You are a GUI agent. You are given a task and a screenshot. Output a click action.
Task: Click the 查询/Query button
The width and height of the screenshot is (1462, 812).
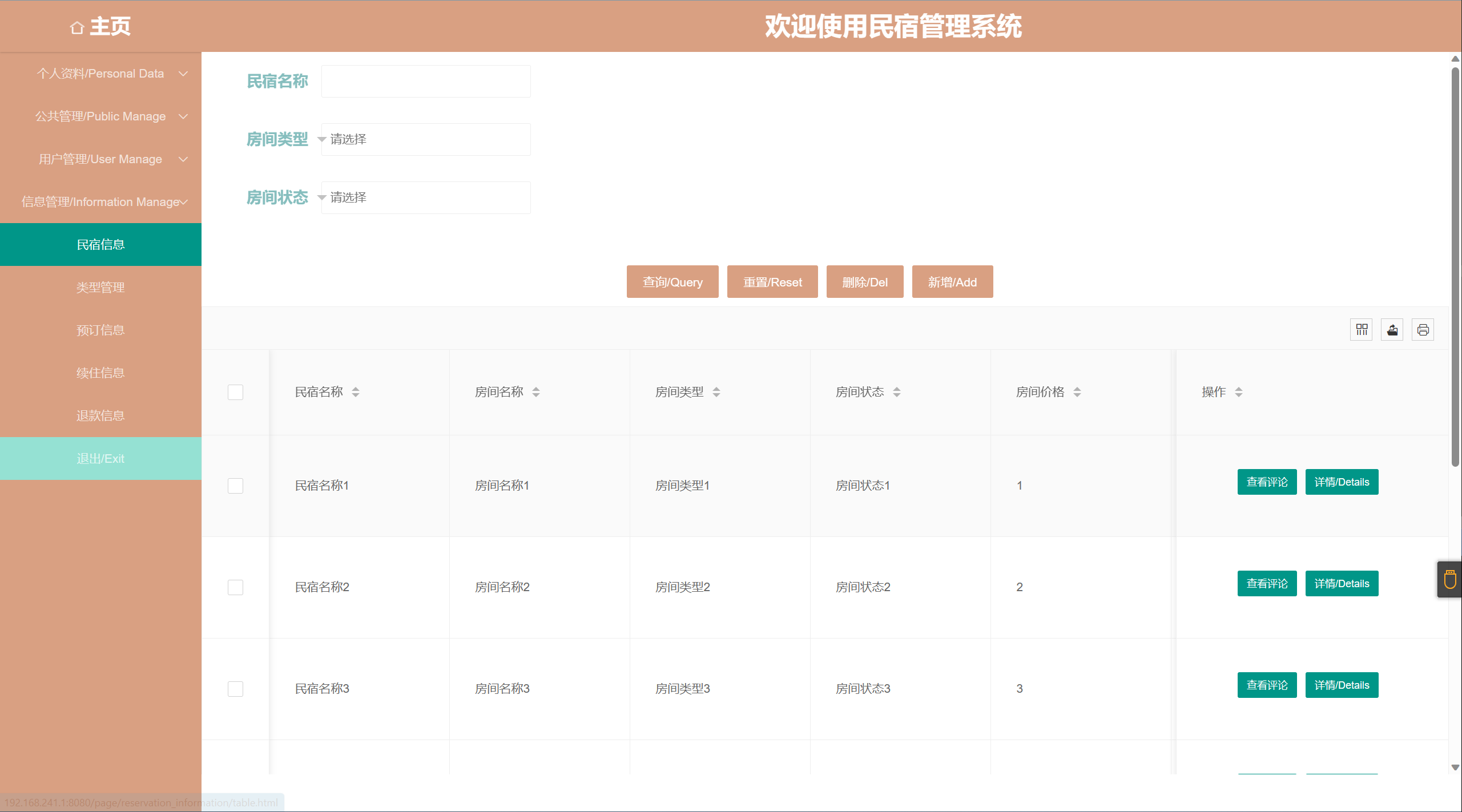point(672,282)
